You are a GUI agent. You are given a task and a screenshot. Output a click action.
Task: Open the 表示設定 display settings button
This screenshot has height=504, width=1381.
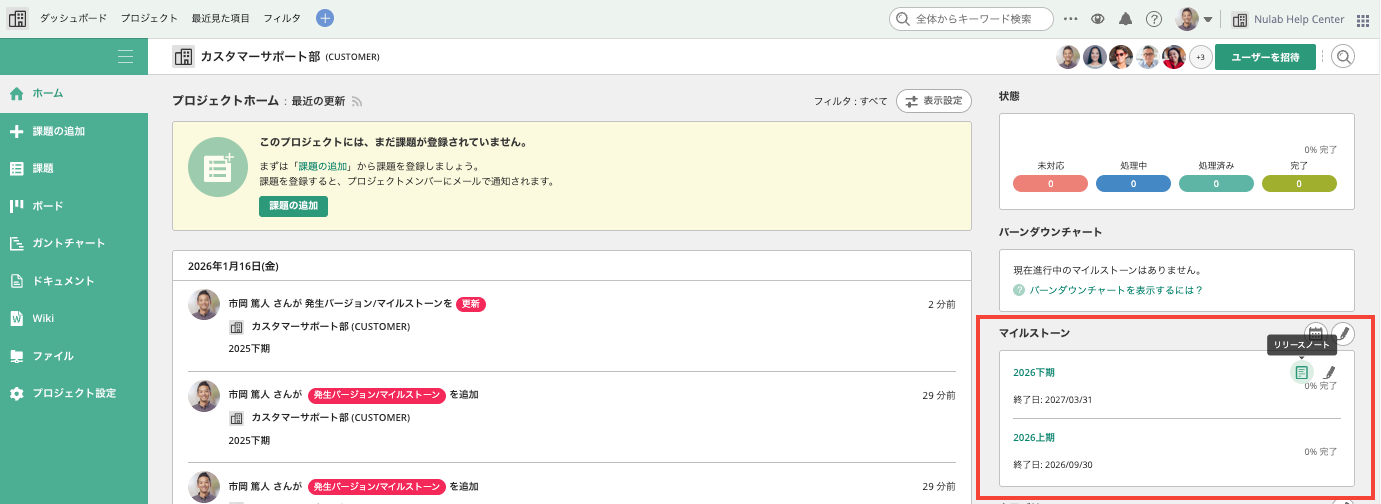(x=933, y=101)
